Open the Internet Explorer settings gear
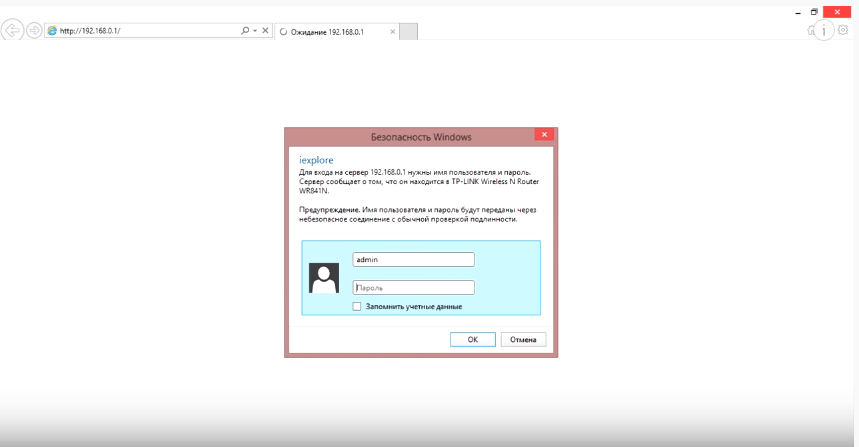859x447 pixels. click(843, 31)
